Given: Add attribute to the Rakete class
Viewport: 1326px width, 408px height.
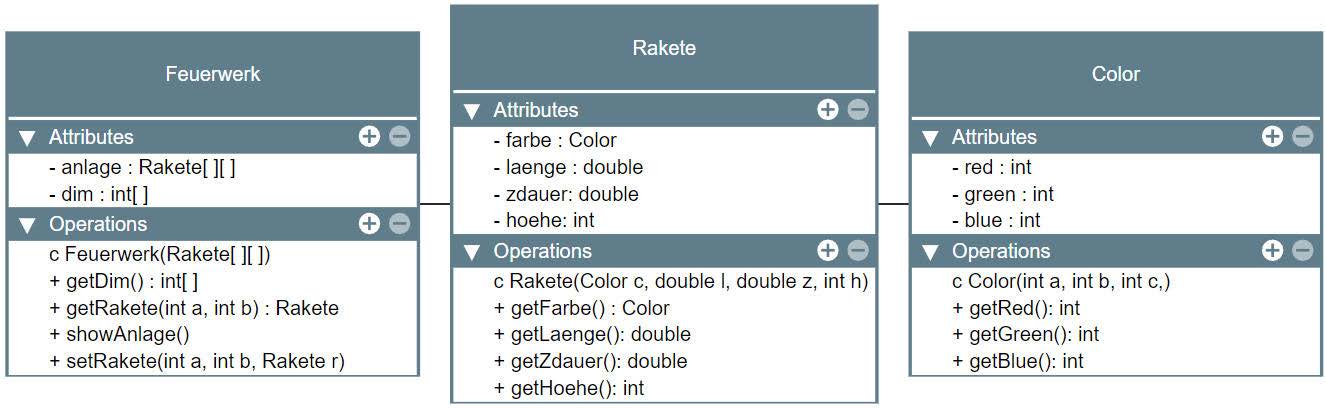Looking at the screenshot, I should [x=827, y=110].
